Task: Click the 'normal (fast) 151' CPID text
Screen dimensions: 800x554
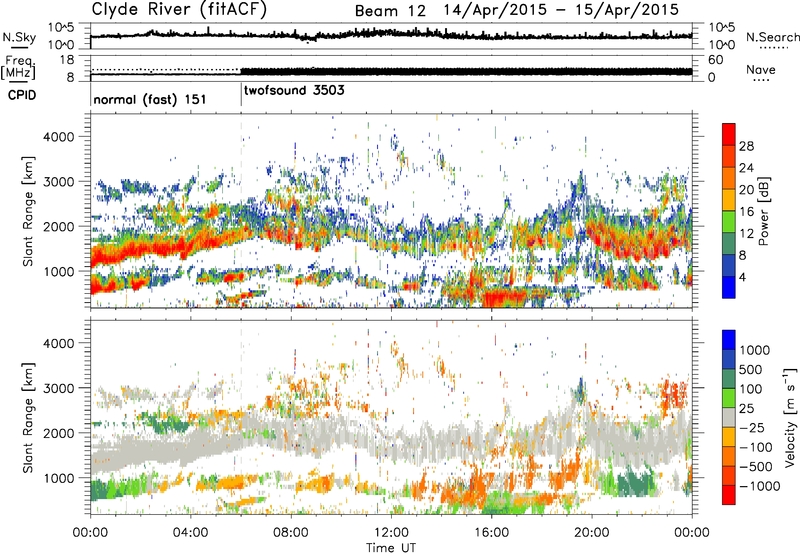Action: coord(150,99)
